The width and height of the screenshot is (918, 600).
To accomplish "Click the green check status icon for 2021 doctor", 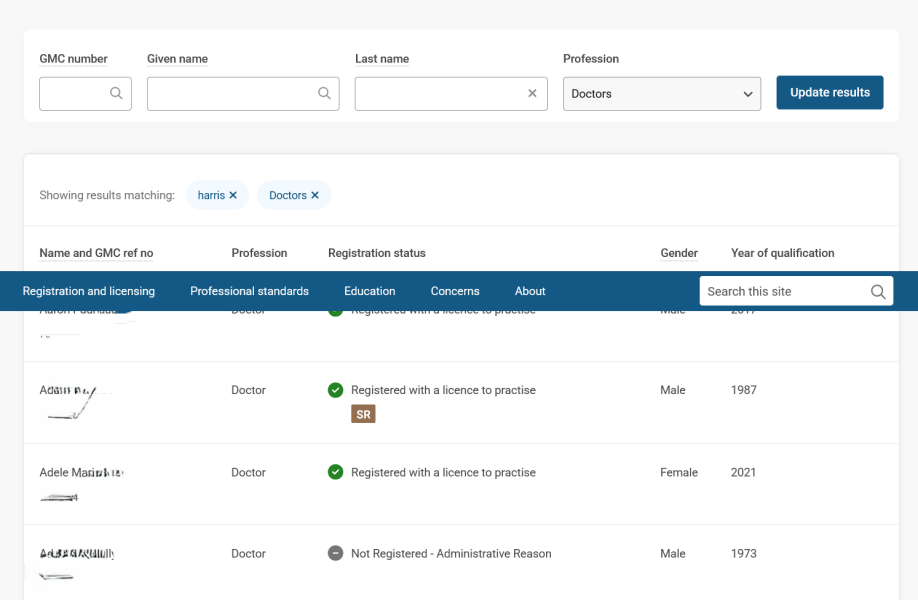I will (x=336, y=472).
